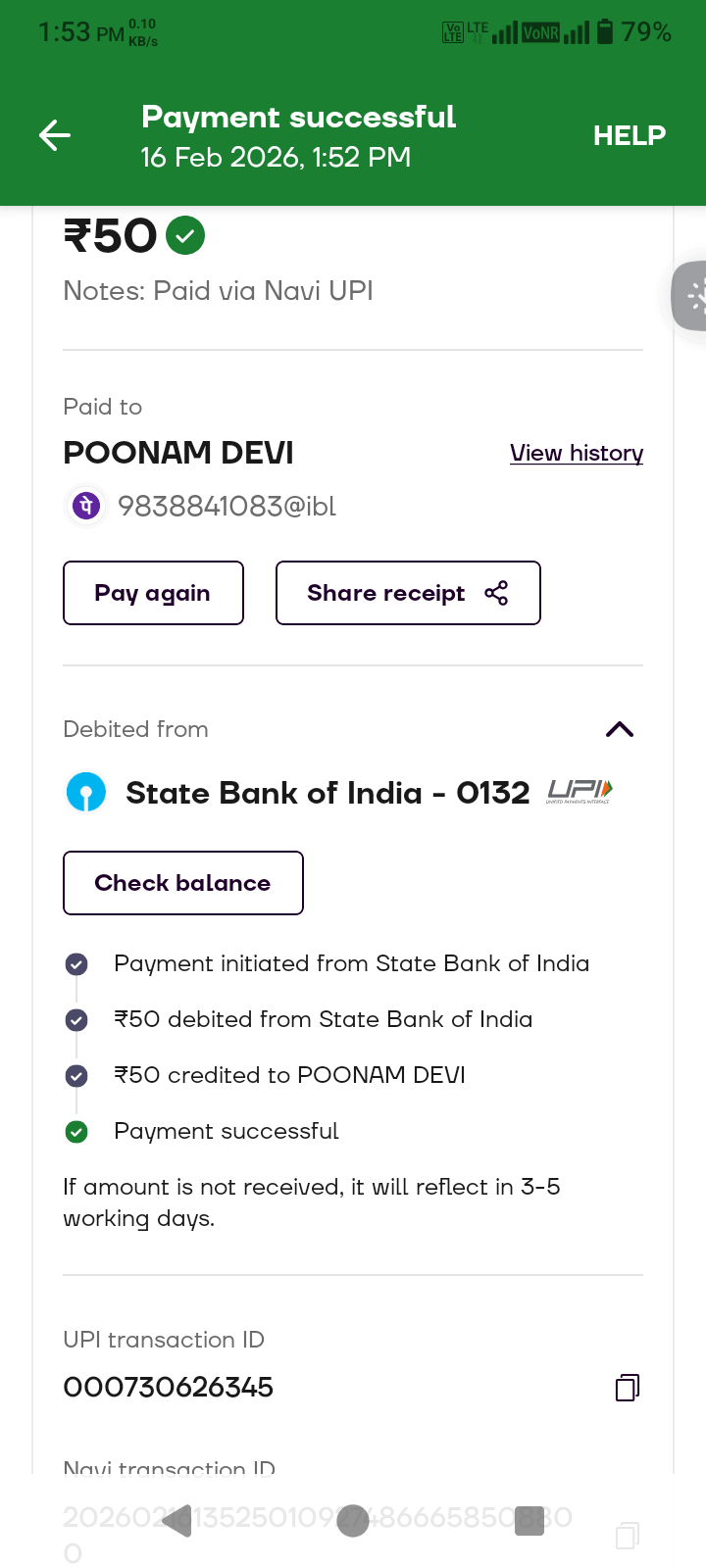Collapse the Debited from section
This screenshot has width=706, height=1568.
click(620, 729)
